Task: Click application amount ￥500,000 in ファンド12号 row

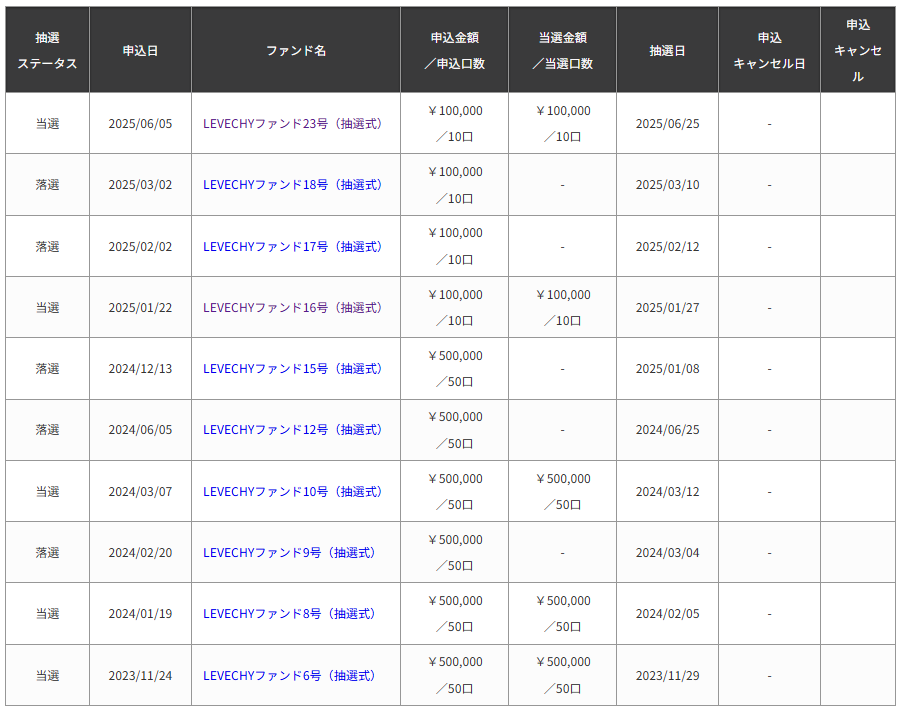Action: [x=454, y=416]
